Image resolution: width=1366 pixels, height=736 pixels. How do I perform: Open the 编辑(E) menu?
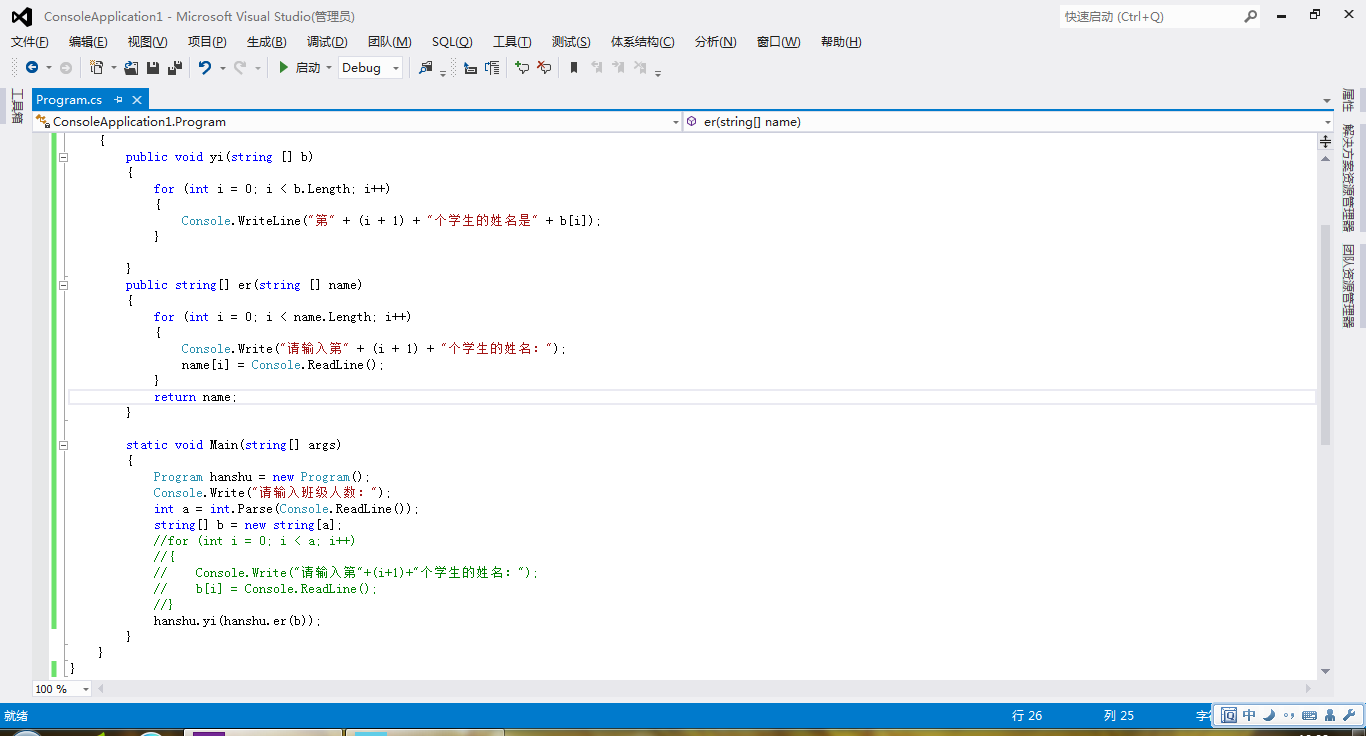pos(88,41)
